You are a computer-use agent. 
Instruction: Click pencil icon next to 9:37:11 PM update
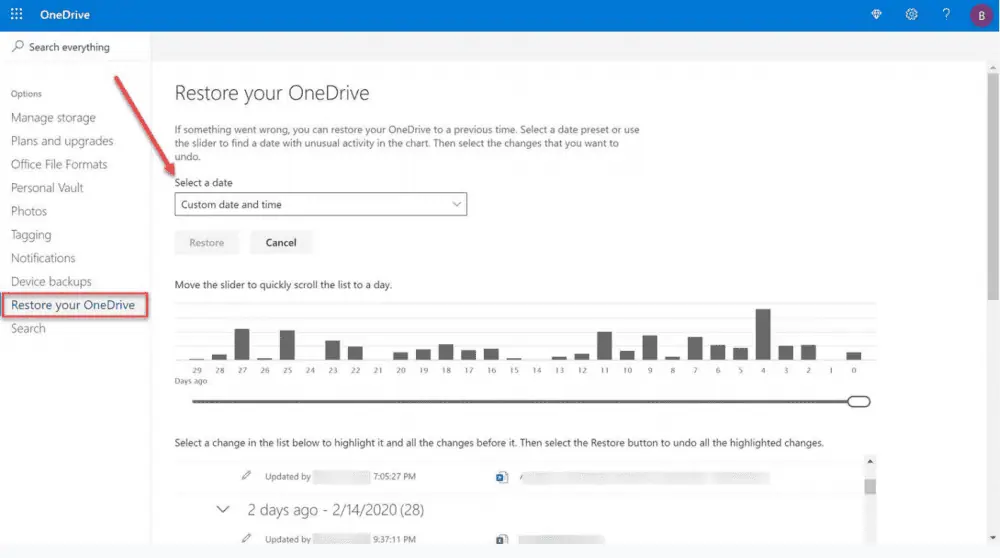pos(246,538)
